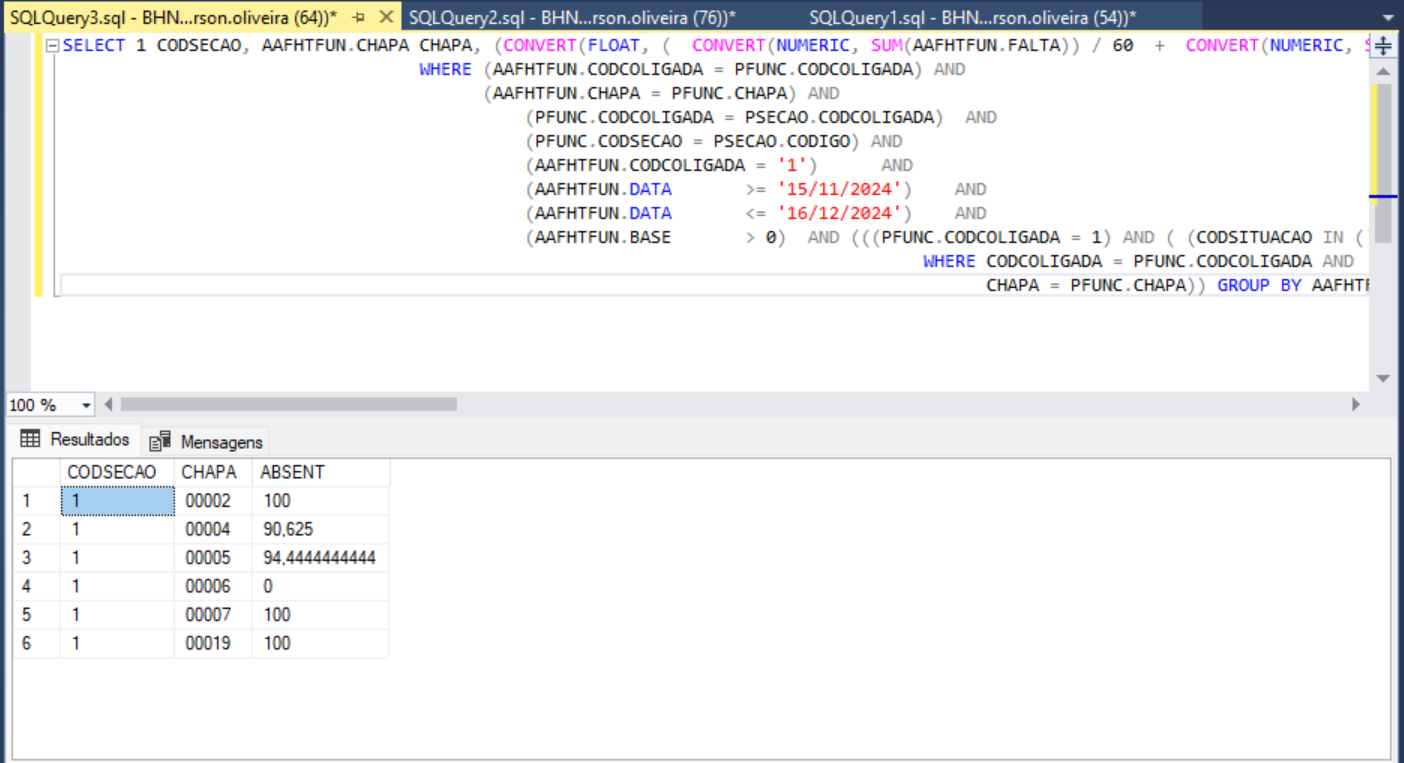Click the highlighted CODSECAO cell in row 1
1404x763 pixels.
pos(117,501)
